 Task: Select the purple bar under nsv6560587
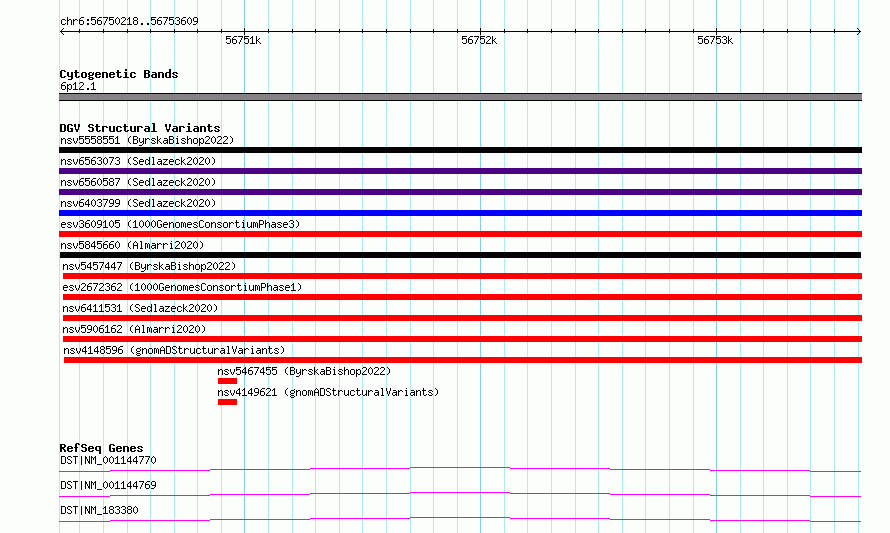tap(460, 192)
